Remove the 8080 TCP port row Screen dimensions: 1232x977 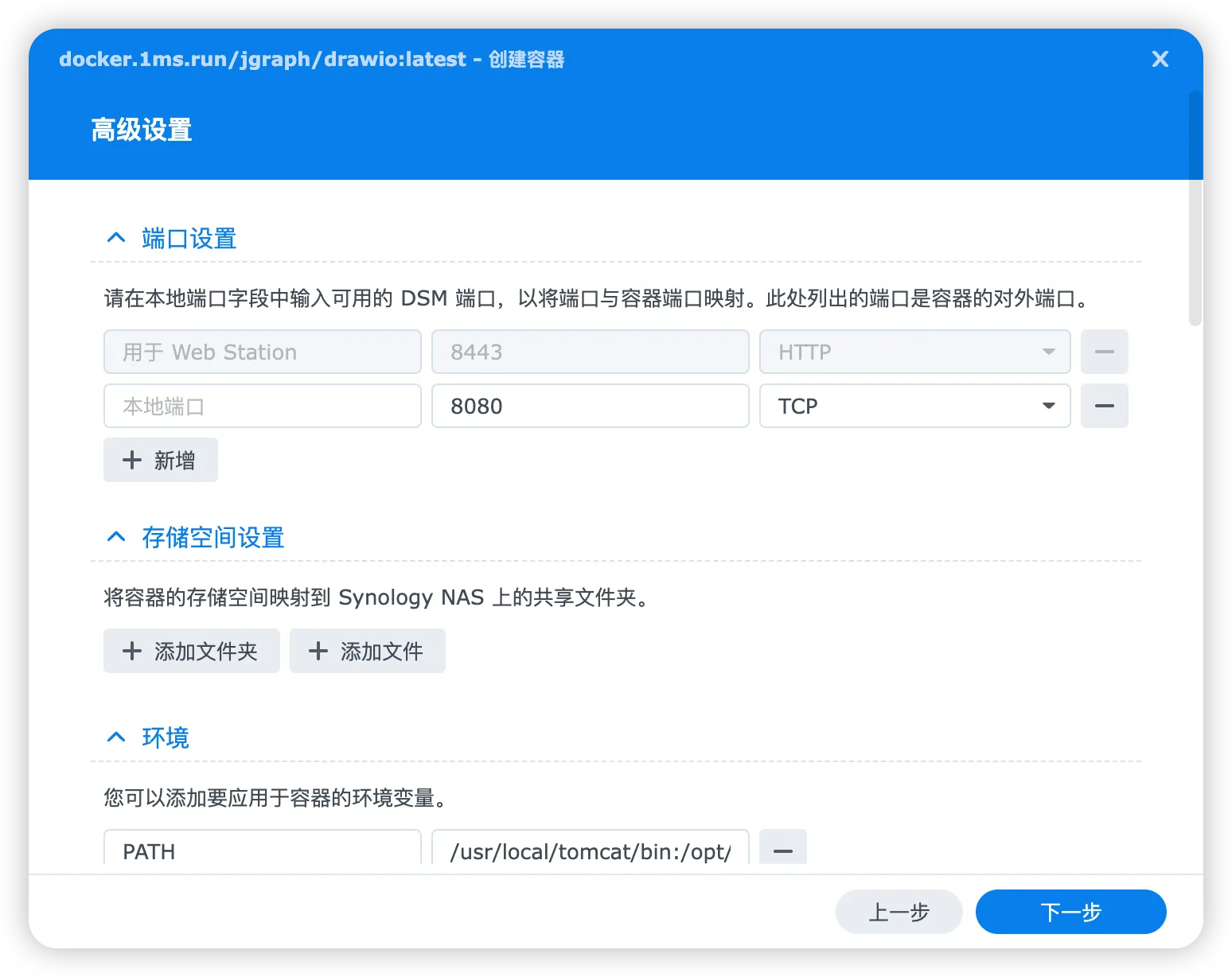[x=1104, y=406]
